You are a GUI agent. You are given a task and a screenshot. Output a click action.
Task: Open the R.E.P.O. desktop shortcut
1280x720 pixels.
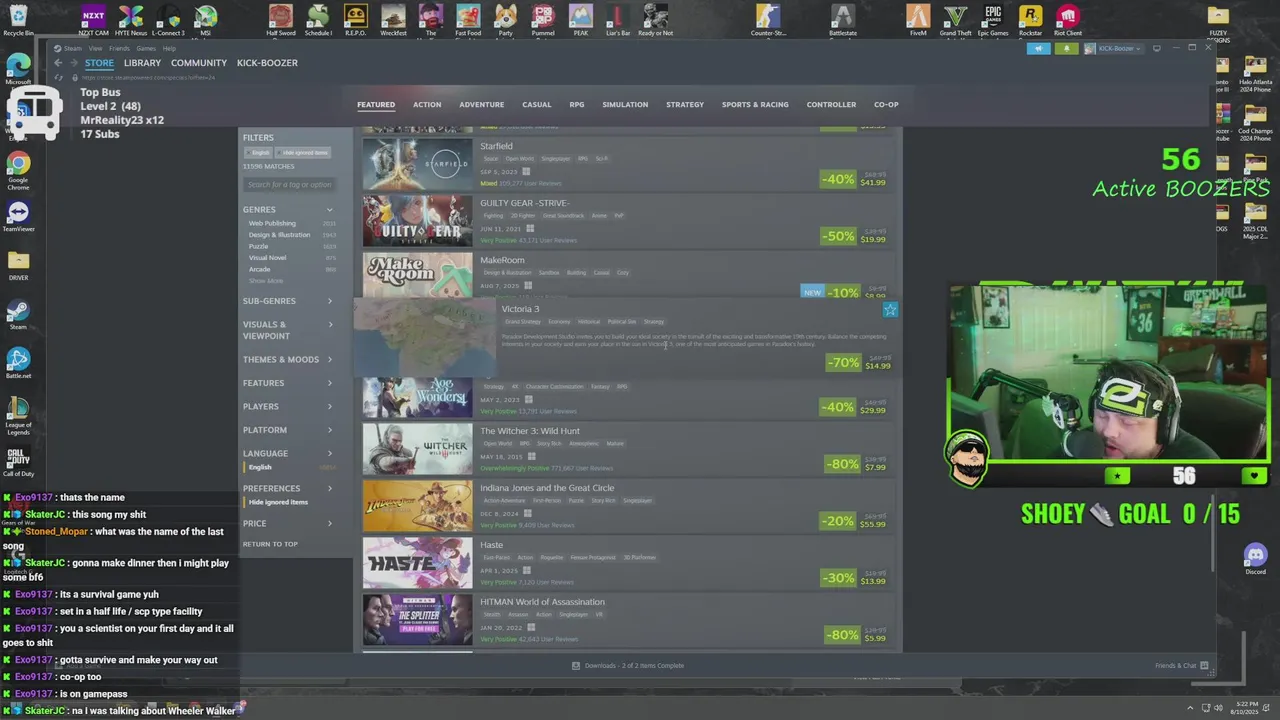[355, 20]
